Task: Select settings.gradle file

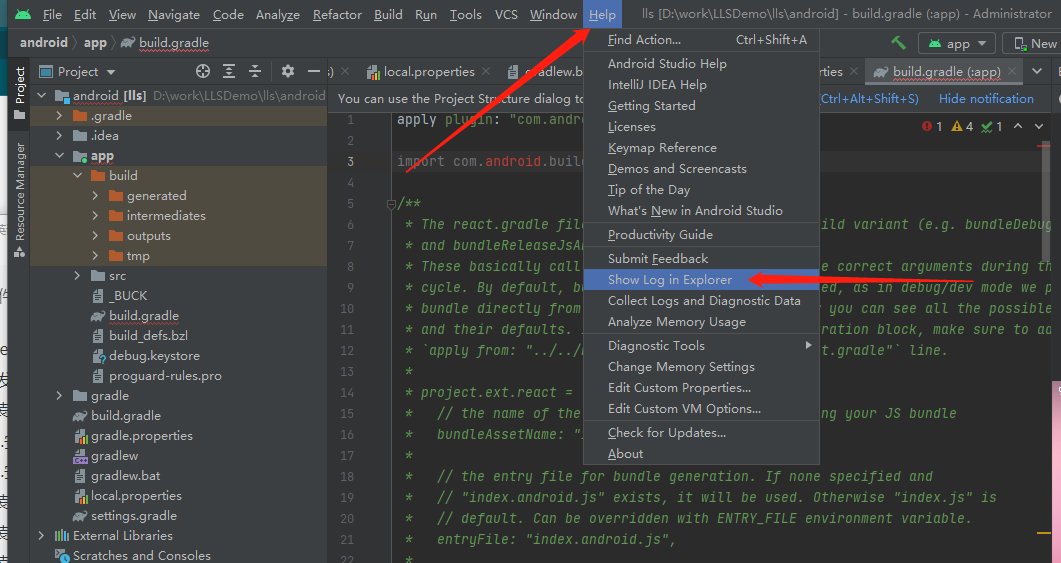Action: pos(134,516)
